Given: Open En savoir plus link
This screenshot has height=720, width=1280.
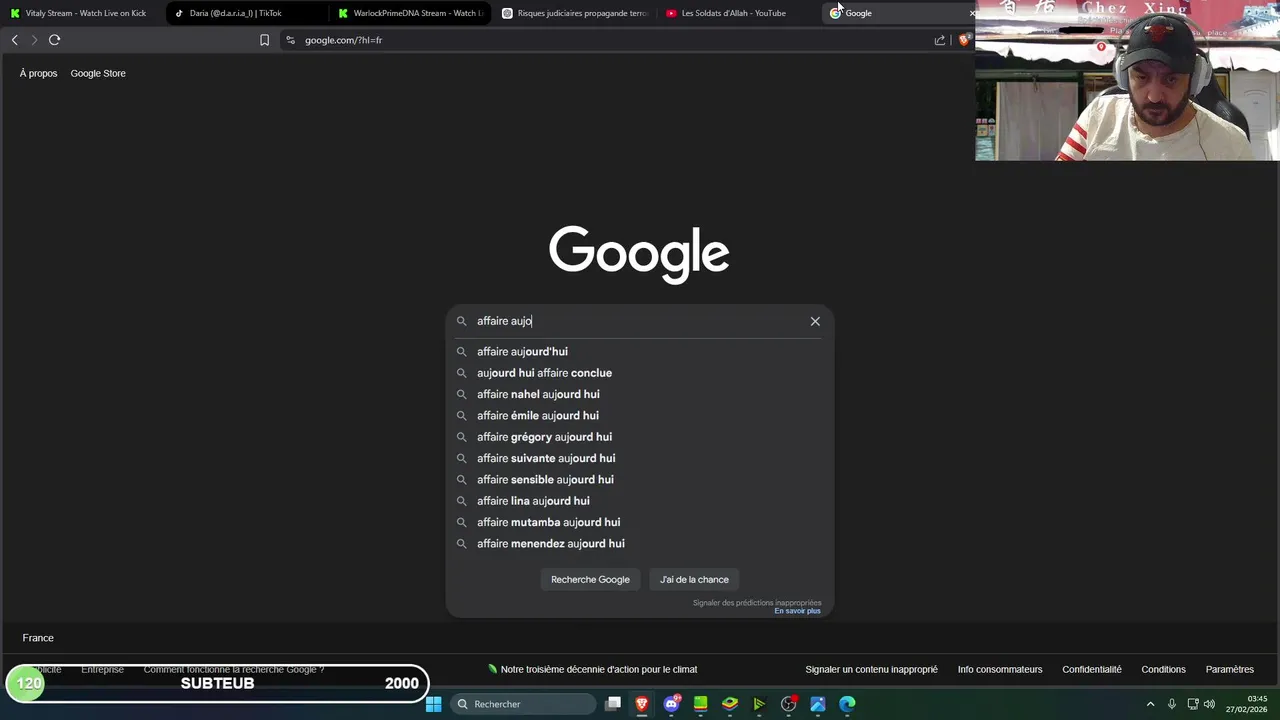Looking at the screenshot, I should click(797, 611).
